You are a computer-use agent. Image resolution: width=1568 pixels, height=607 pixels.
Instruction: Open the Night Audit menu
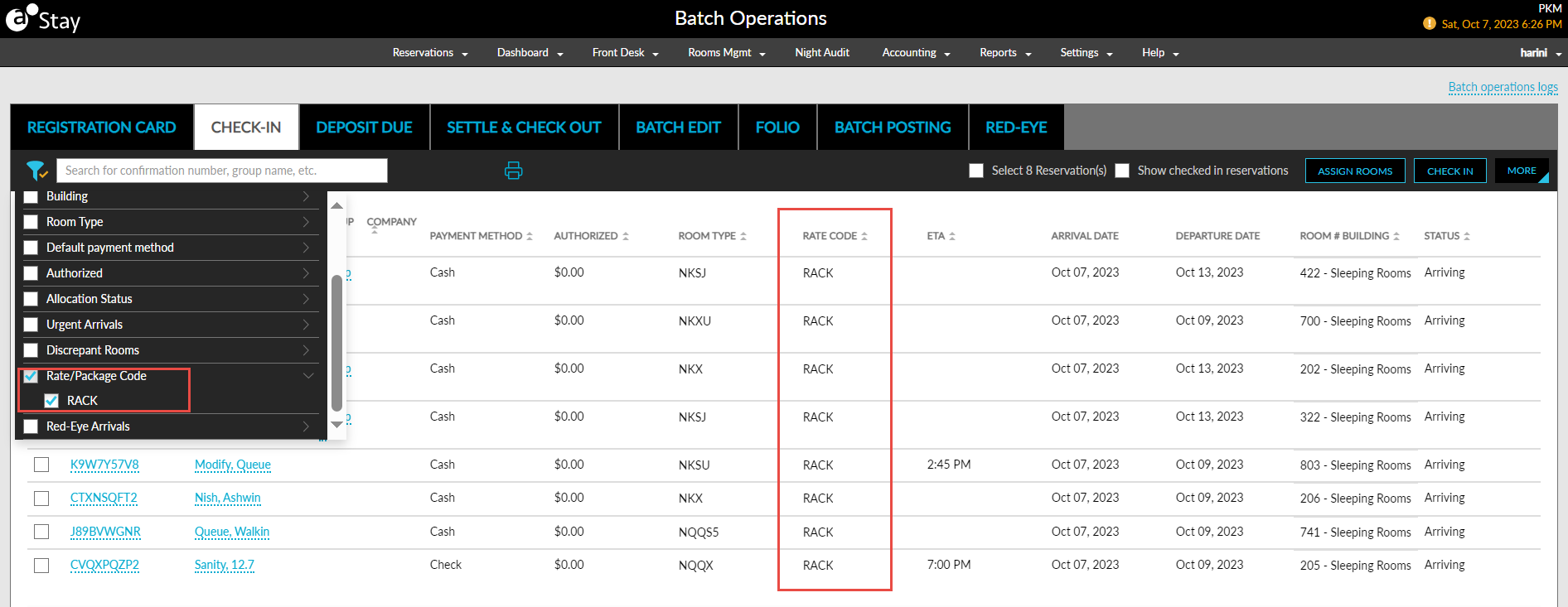tap(822, 52)
